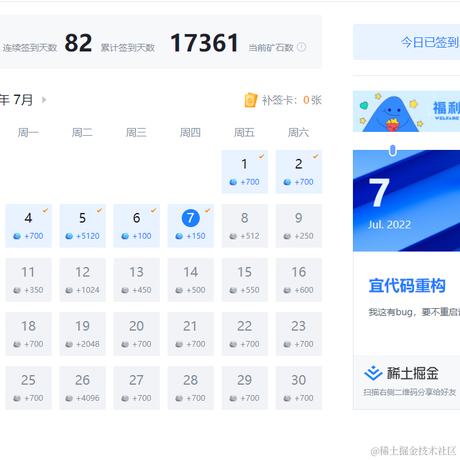Click the 周四 weekday header
Image resolution: width=460 pixels, height=460 pixels.
(190, 133)
